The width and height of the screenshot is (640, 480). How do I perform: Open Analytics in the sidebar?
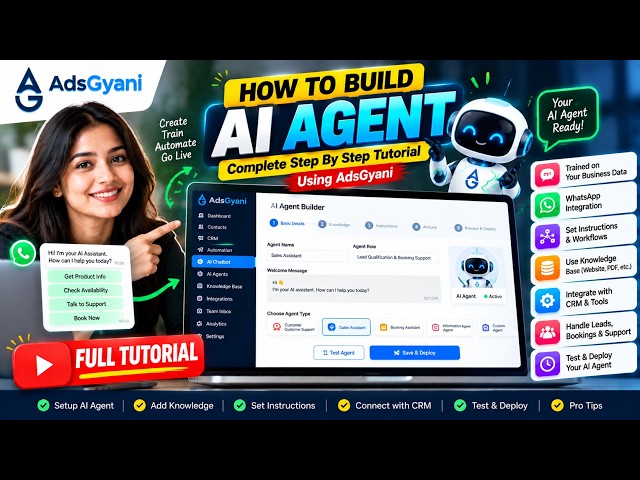(216, 324)
